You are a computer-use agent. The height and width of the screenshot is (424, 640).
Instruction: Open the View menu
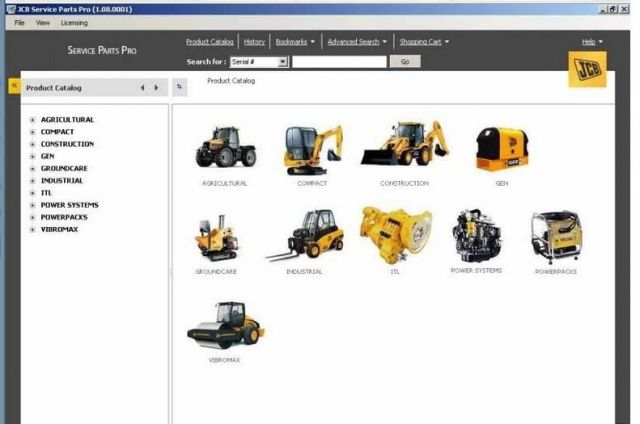coord(42,23)
